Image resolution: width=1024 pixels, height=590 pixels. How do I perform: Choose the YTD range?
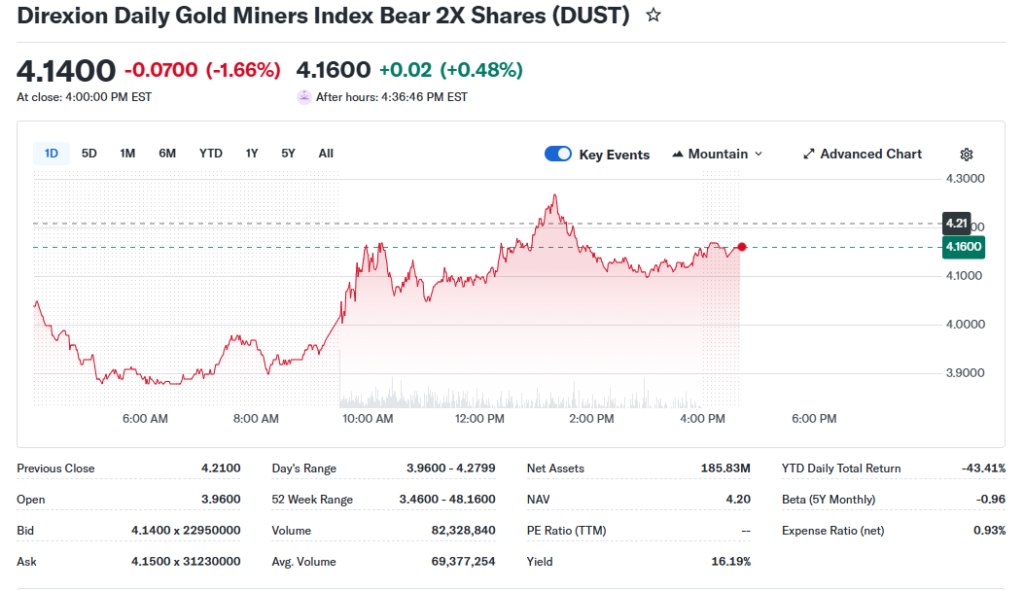[210, 153]
